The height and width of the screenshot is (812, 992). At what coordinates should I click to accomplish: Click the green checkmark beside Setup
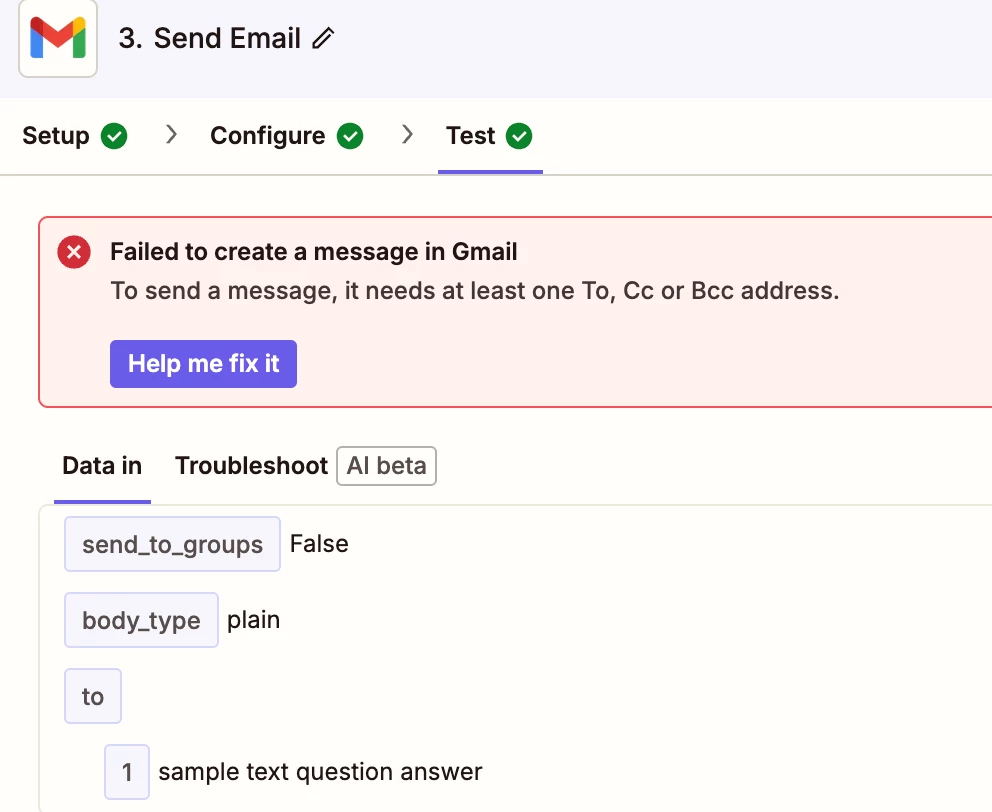click(x=114, y=136)
